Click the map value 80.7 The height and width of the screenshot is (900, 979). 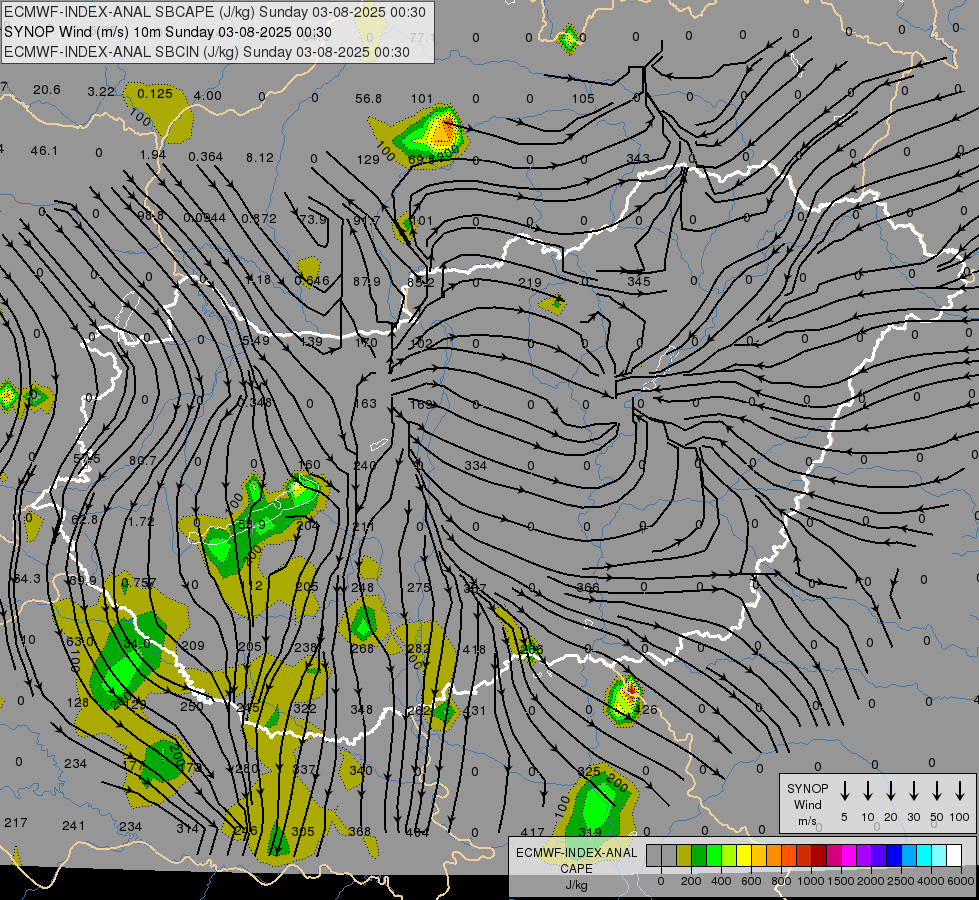click(x=143, y=460)
